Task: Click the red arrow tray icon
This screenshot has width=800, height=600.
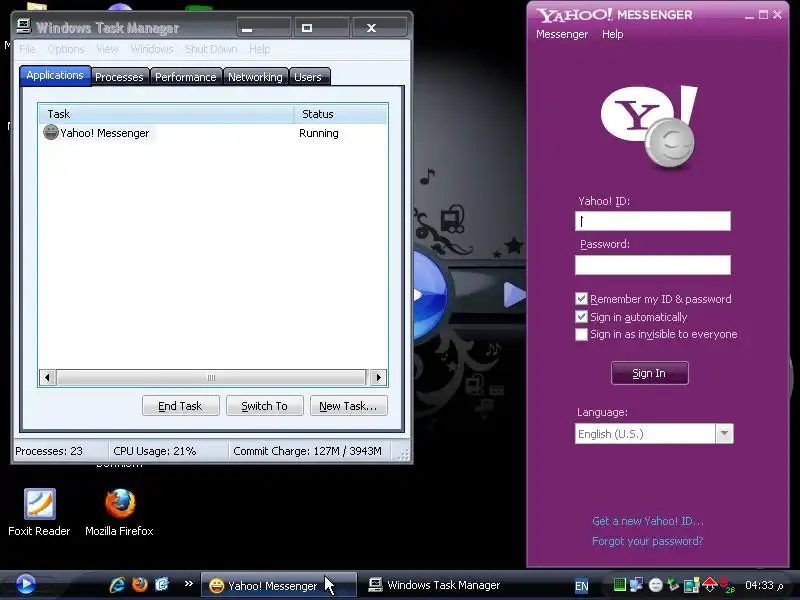Action: pyautogui.click(x=710, y=585)
